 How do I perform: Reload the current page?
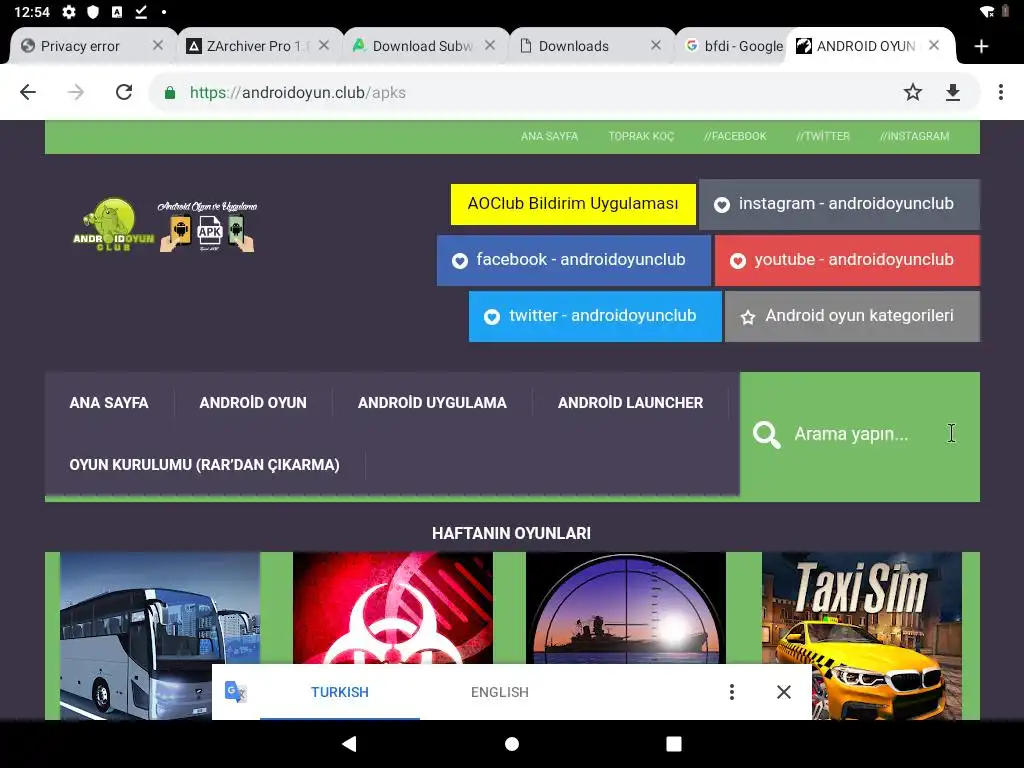click(x=124, y=92)
